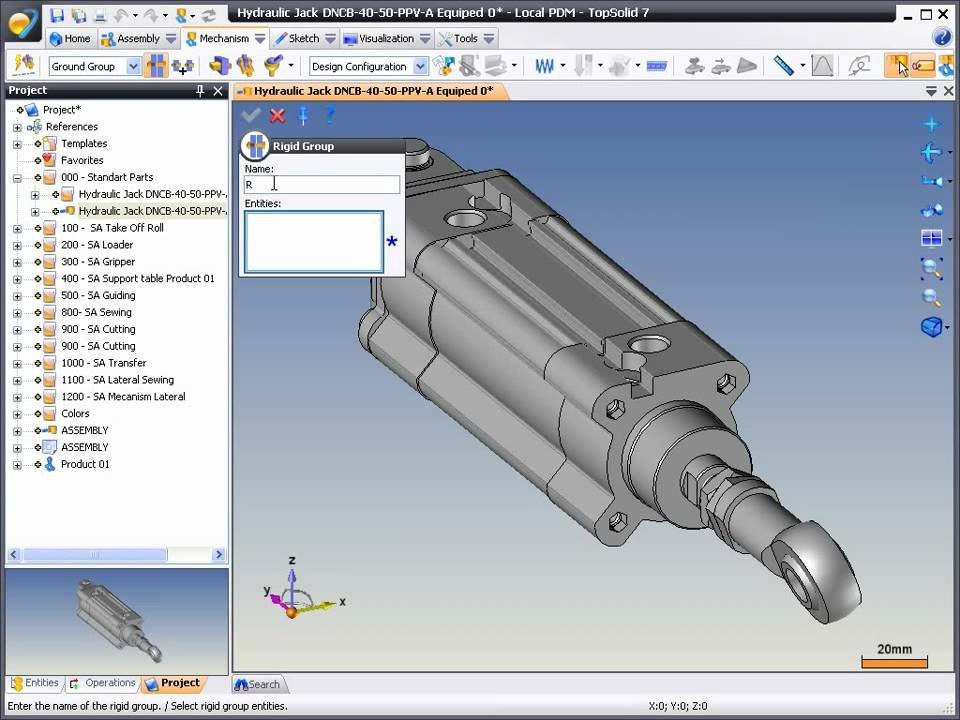The height and width of the screenshot is (720, 960).
Task: Click the blue airplane view orientation icon
Action: (931, 152)
